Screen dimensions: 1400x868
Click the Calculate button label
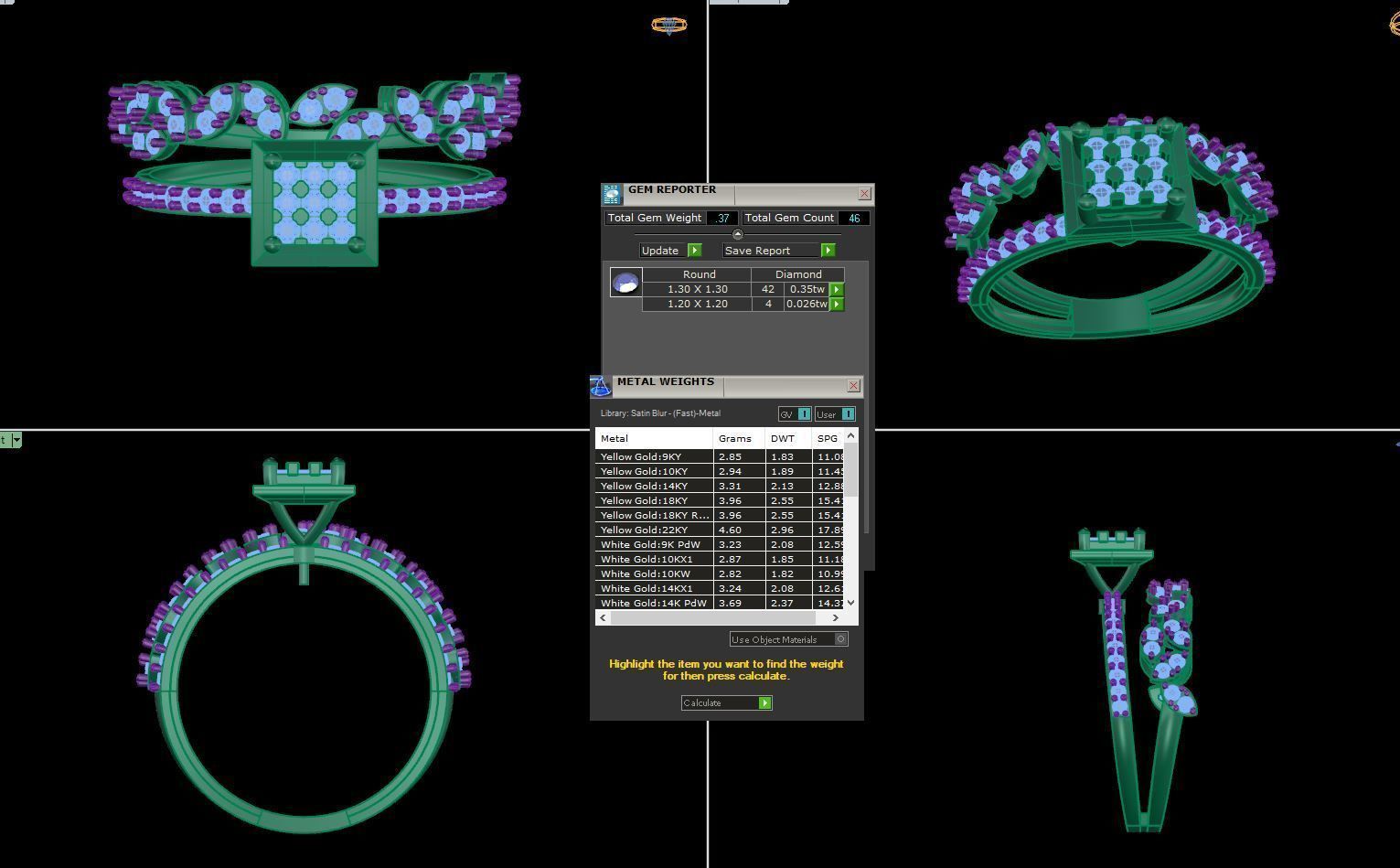click(720, 703)
